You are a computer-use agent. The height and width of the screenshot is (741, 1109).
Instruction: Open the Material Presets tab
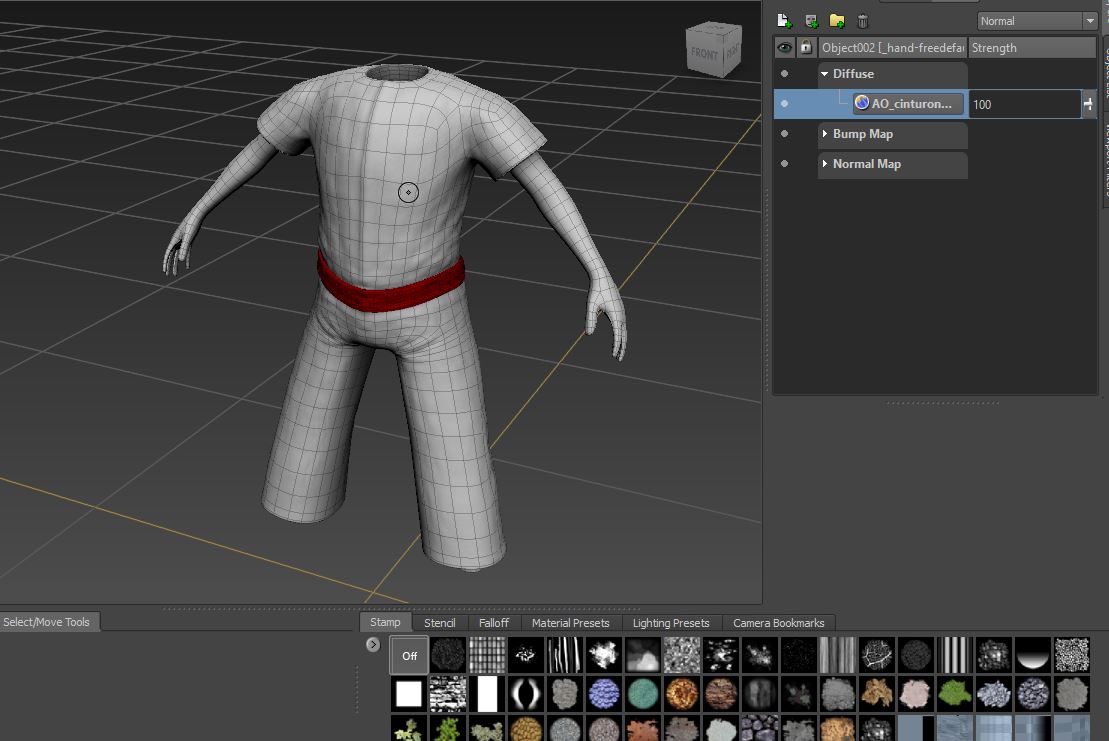570,623
